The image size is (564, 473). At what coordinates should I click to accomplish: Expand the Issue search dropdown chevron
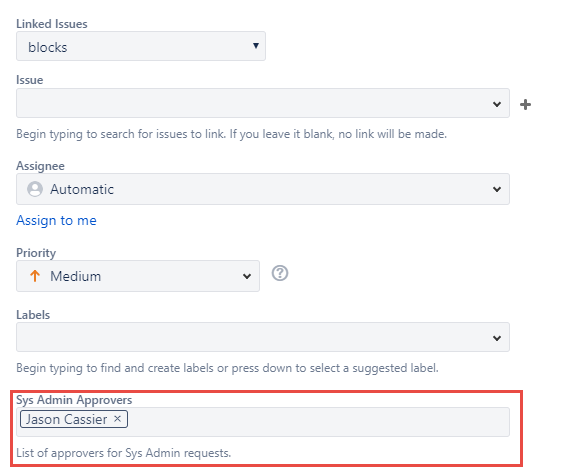pos(497,104)
